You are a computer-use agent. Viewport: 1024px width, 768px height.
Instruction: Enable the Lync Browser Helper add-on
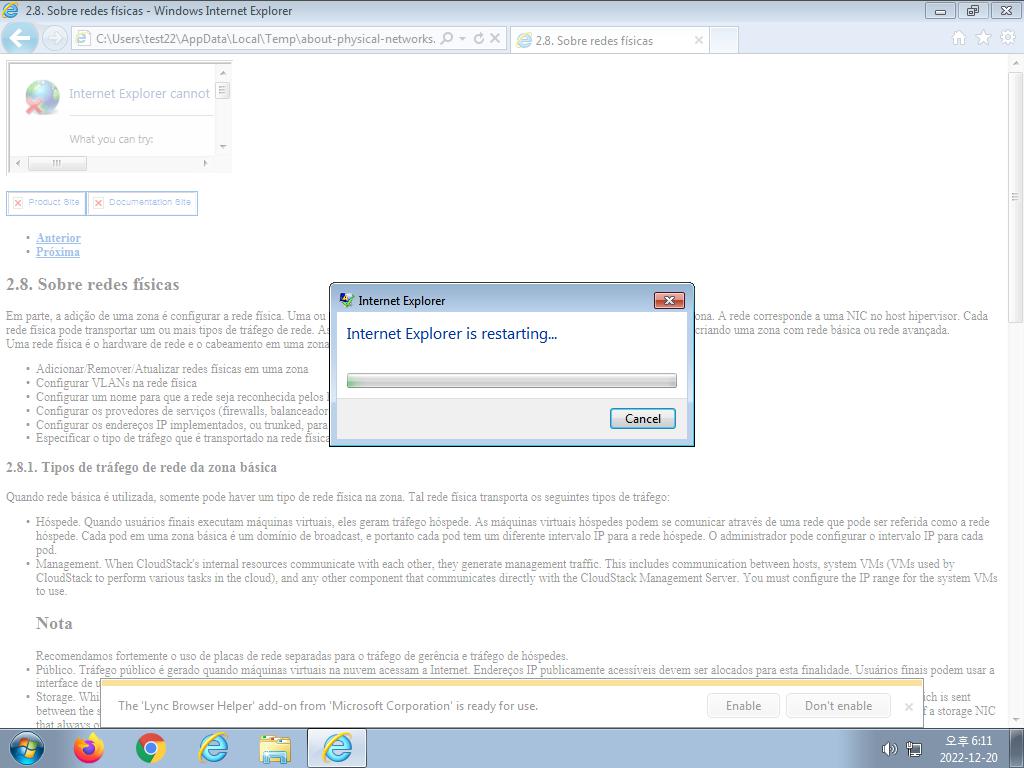(743, 705)
